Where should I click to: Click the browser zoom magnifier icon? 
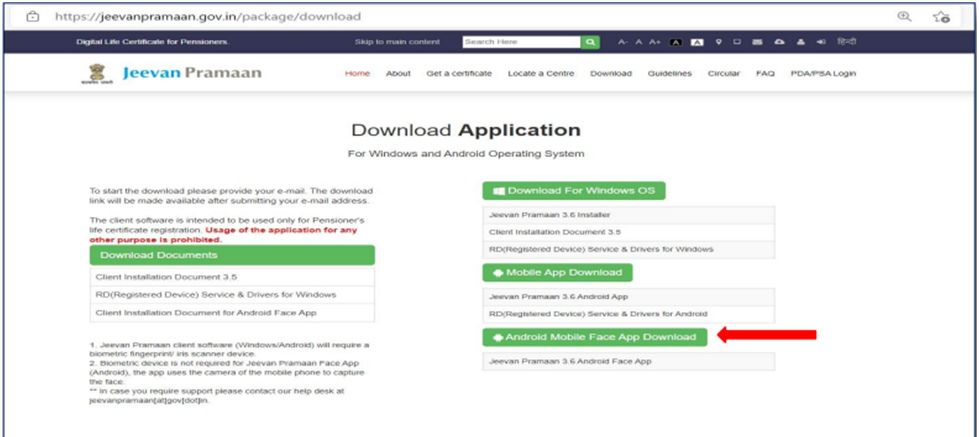[x=904, y=17]
